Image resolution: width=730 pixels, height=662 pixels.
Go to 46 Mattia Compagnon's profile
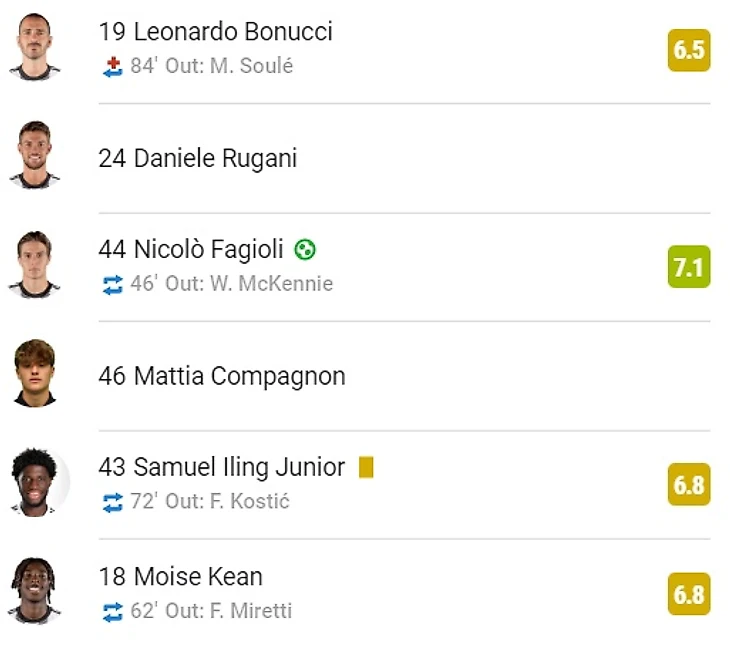(221, 376)
